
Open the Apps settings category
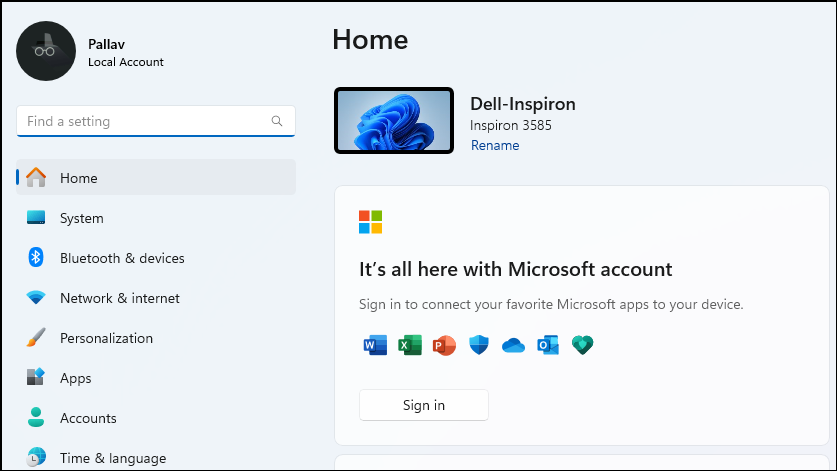click(156, 378)
